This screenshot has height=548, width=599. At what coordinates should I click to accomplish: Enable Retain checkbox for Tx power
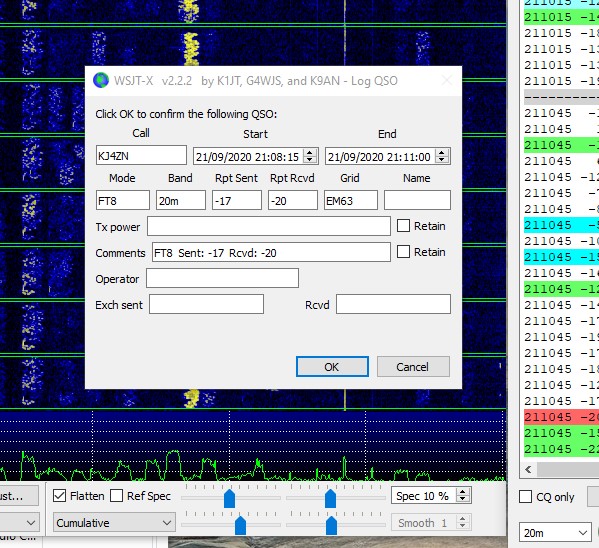coord(403,226)
